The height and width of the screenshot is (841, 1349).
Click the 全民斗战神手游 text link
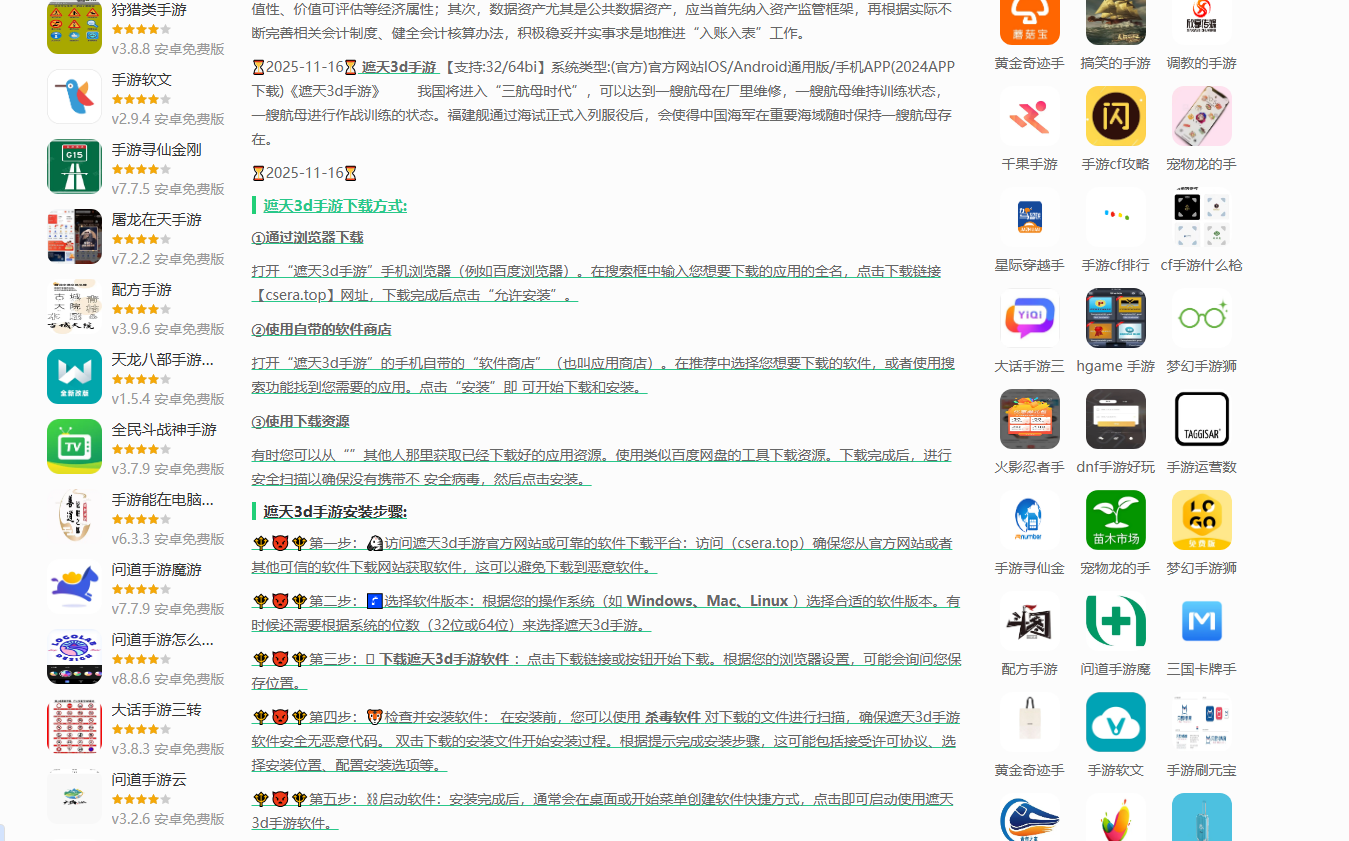[x=164, y=429]
